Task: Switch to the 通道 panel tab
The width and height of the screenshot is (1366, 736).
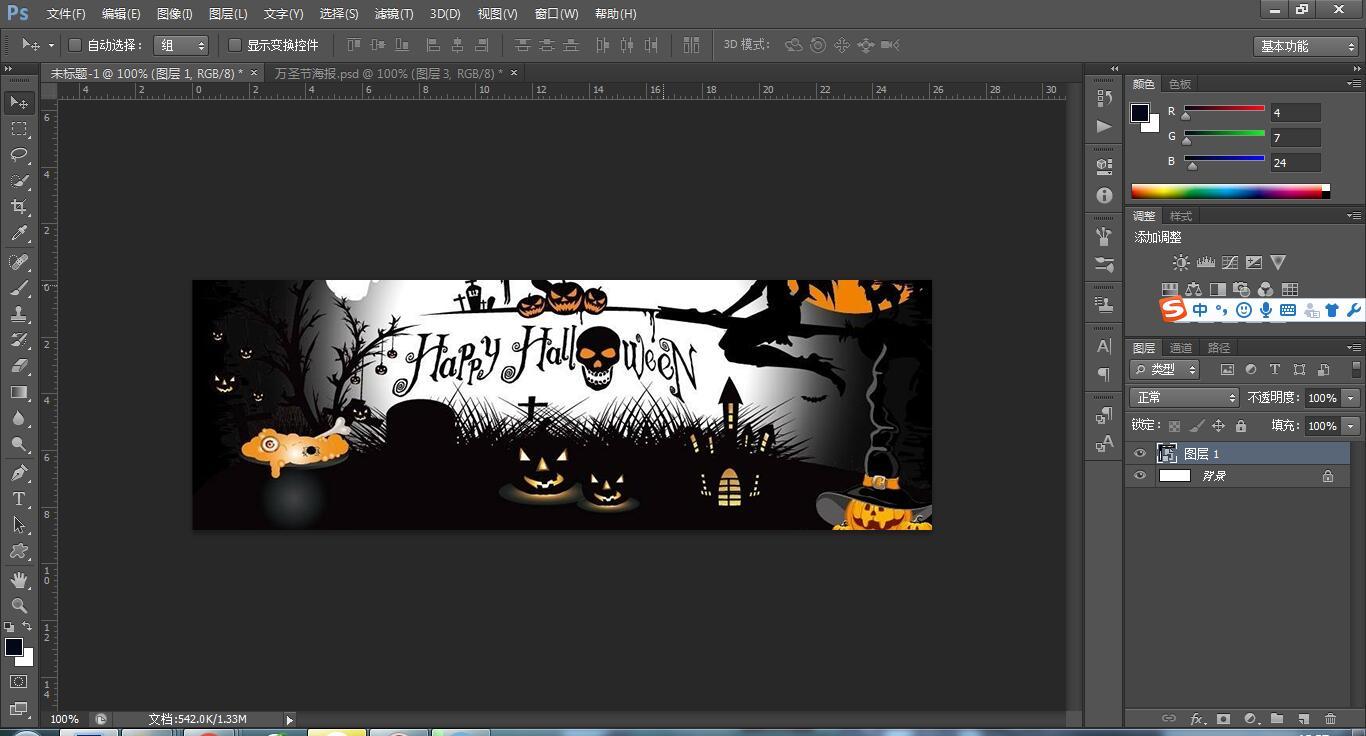Action: coord(1181,348)
